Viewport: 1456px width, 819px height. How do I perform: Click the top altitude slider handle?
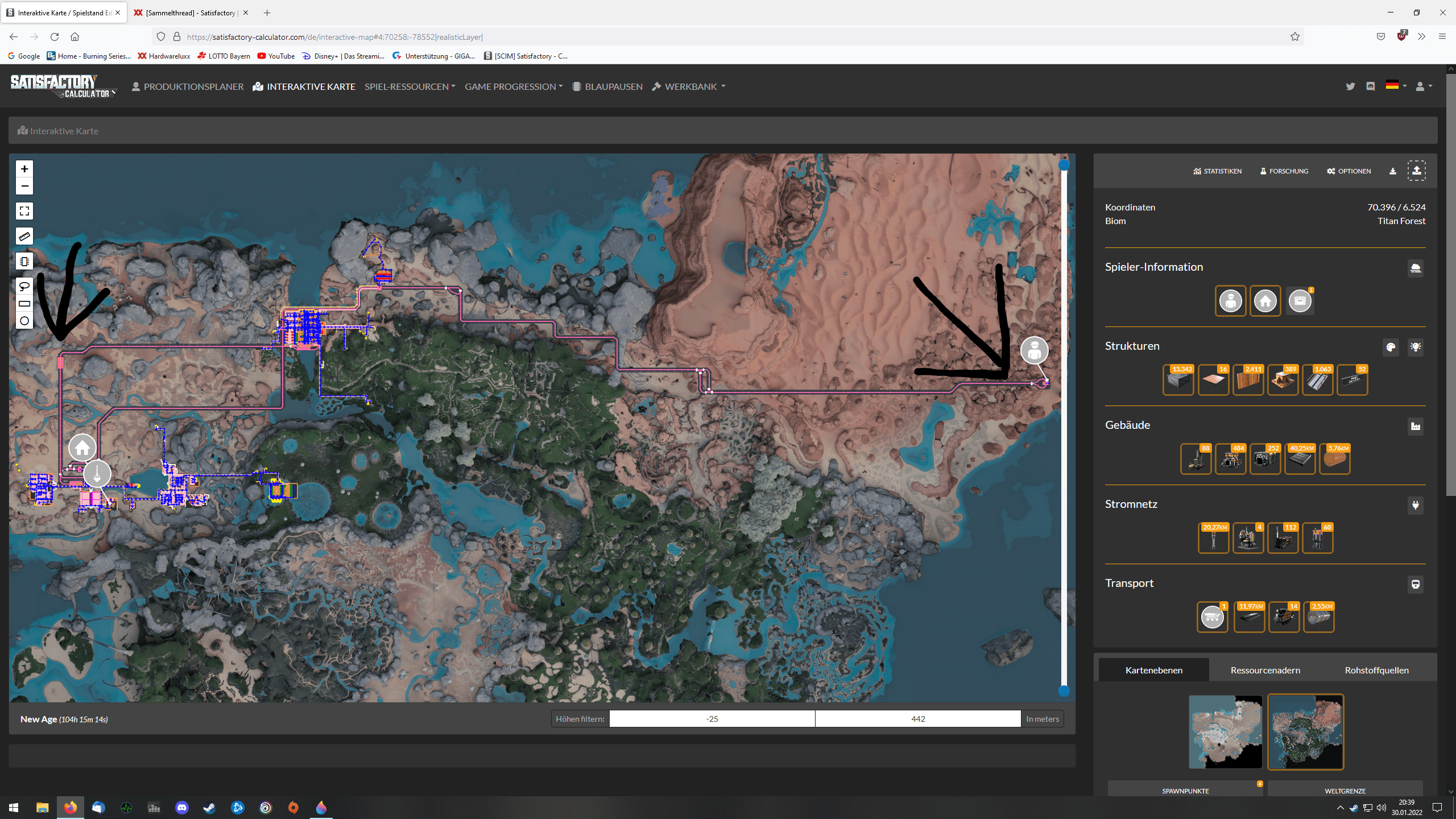[1064, 165]
